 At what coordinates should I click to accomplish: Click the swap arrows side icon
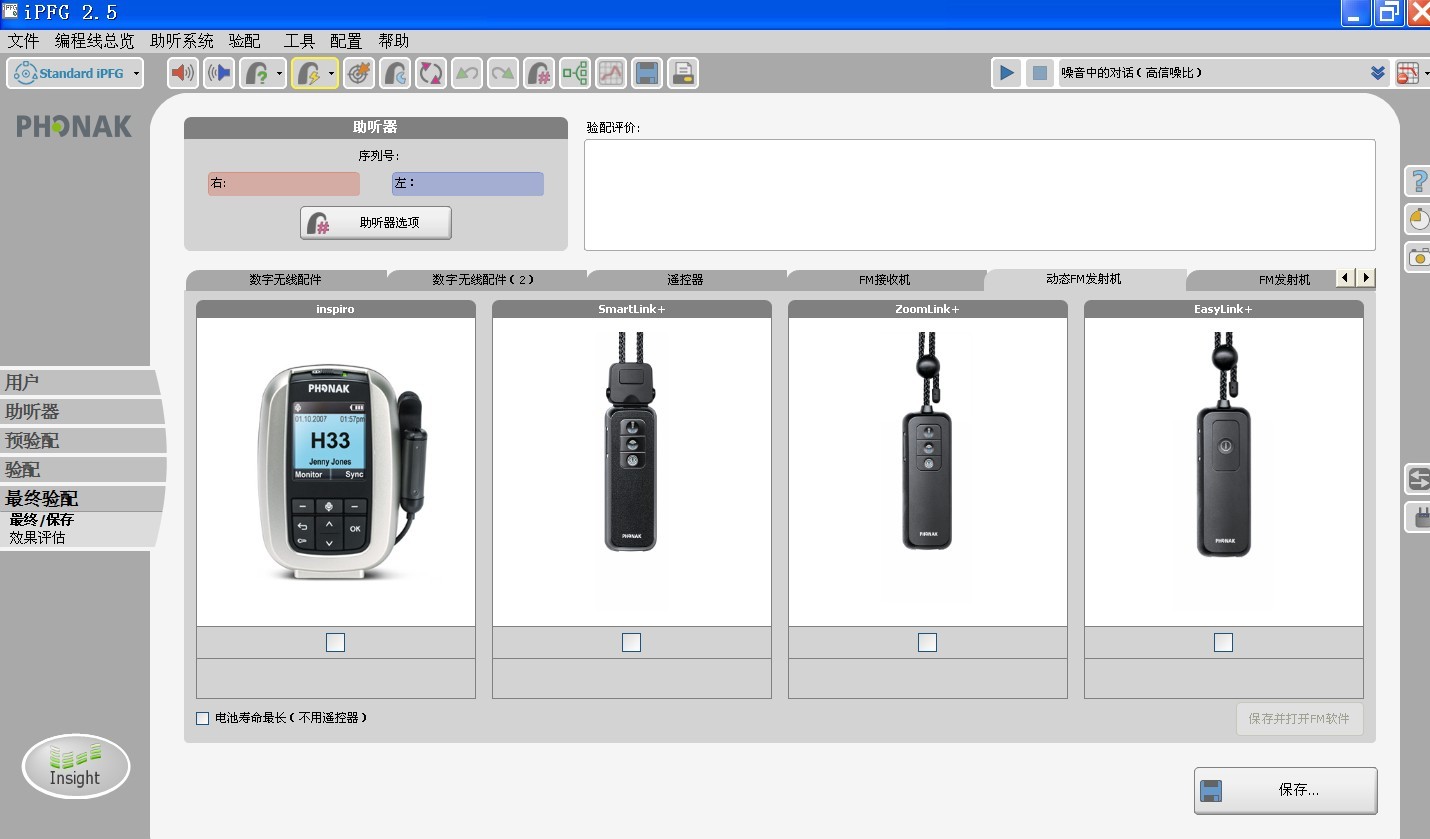coord(1418,479)
